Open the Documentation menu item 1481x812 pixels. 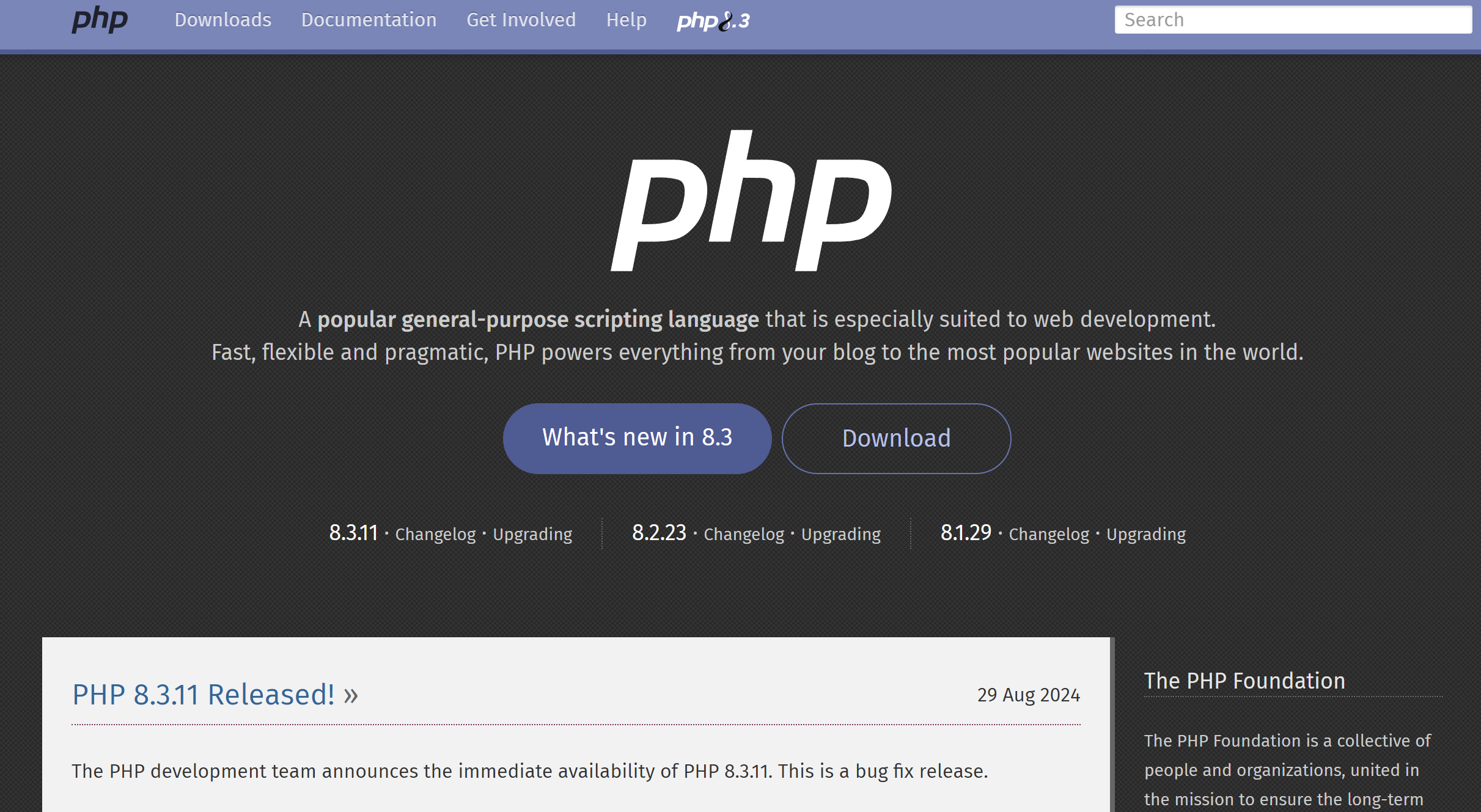[x=369, y=20]
